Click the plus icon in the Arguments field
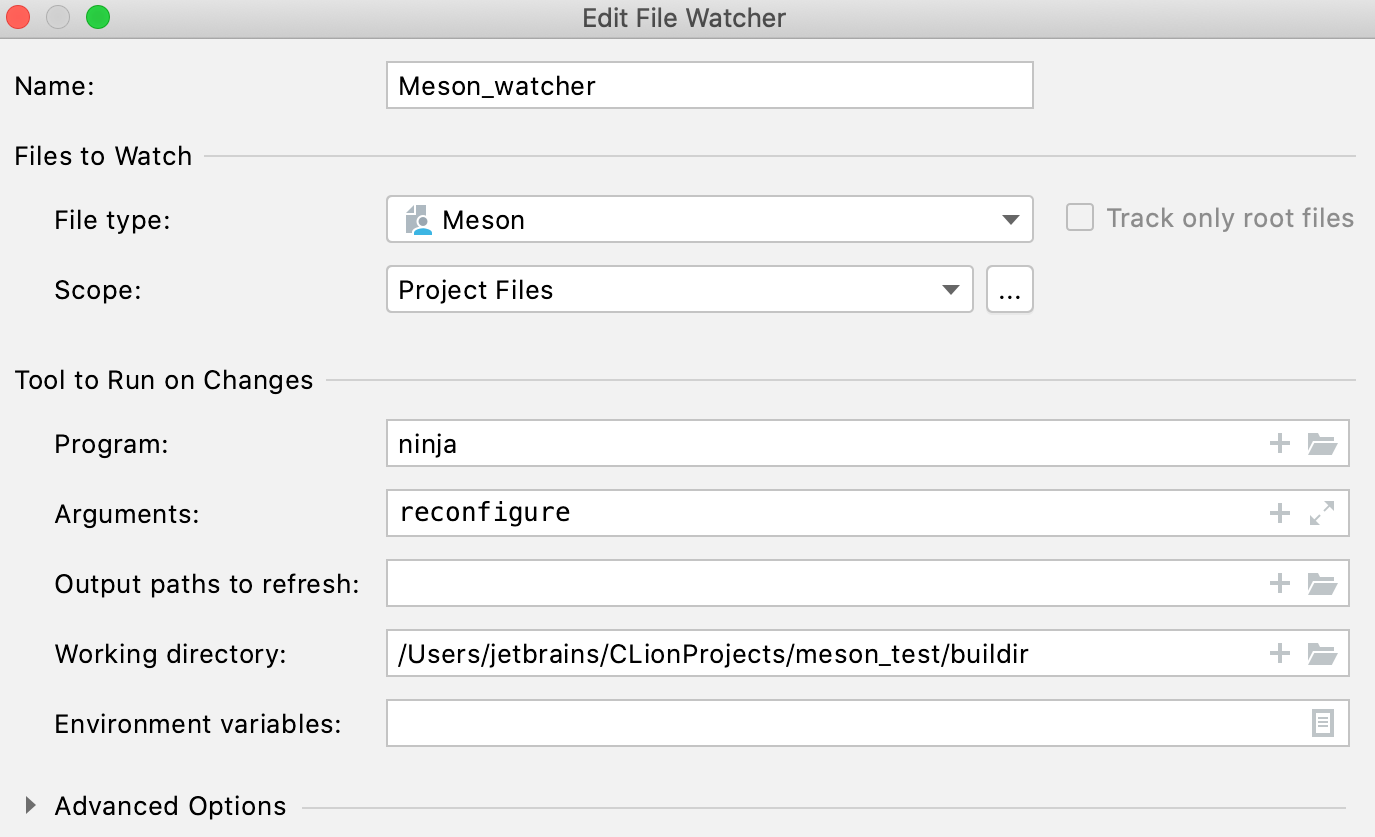The height and width of the screenshot is (837, 1375). pyautogui.click(x=1279, y=513)
